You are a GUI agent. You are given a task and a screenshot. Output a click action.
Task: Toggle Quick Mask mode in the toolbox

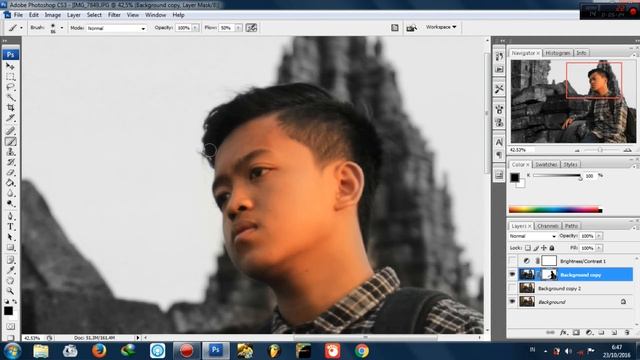pyautogui.click(x=11, y=327)
